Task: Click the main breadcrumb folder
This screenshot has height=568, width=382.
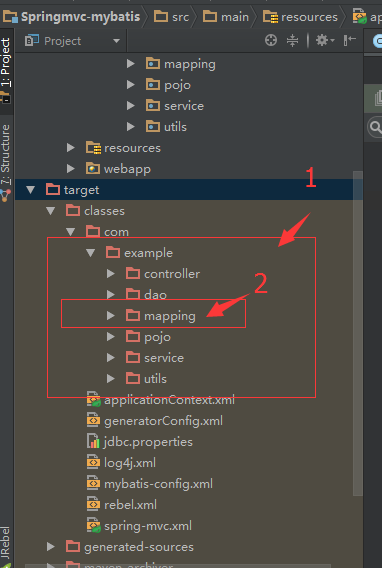Action: (x=226, y=17)
